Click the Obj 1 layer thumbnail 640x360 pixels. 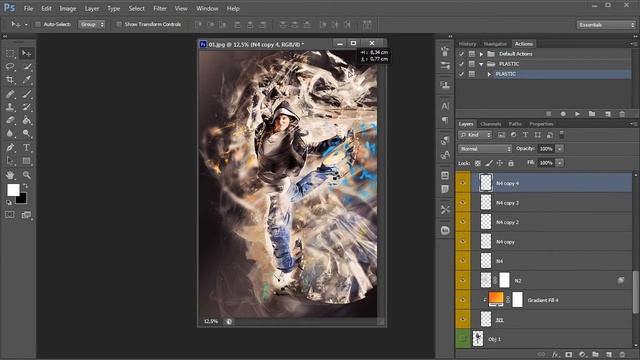(x=478, y=339)
